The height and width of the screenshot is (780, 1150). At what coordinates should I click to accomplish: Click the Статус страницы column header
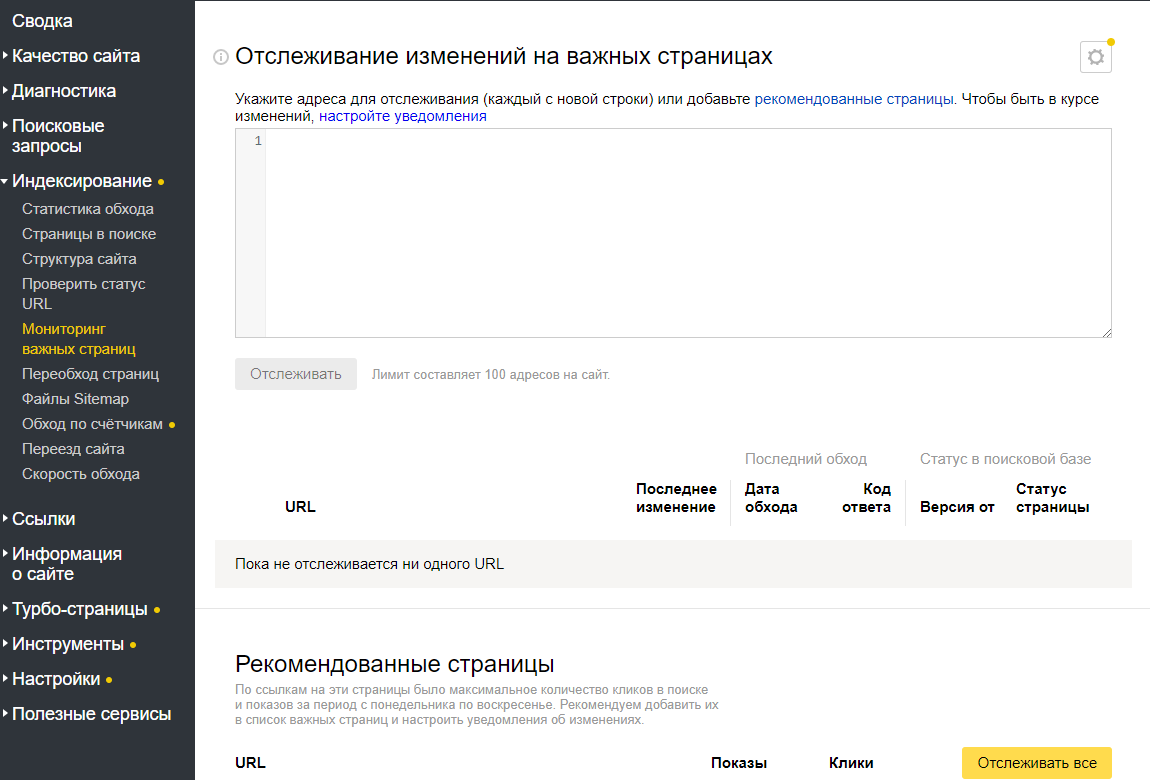coord(1052,498)
